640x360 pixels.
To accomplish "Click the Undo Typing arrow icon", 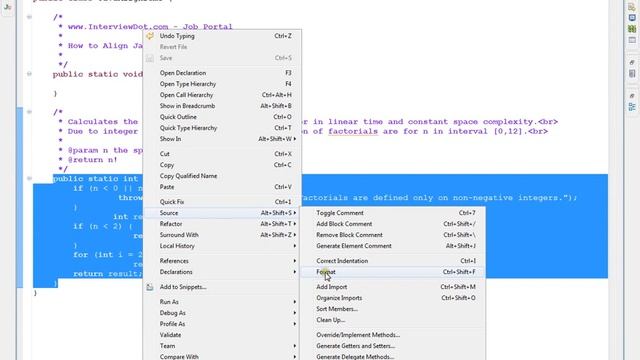I will pos(150,36).
